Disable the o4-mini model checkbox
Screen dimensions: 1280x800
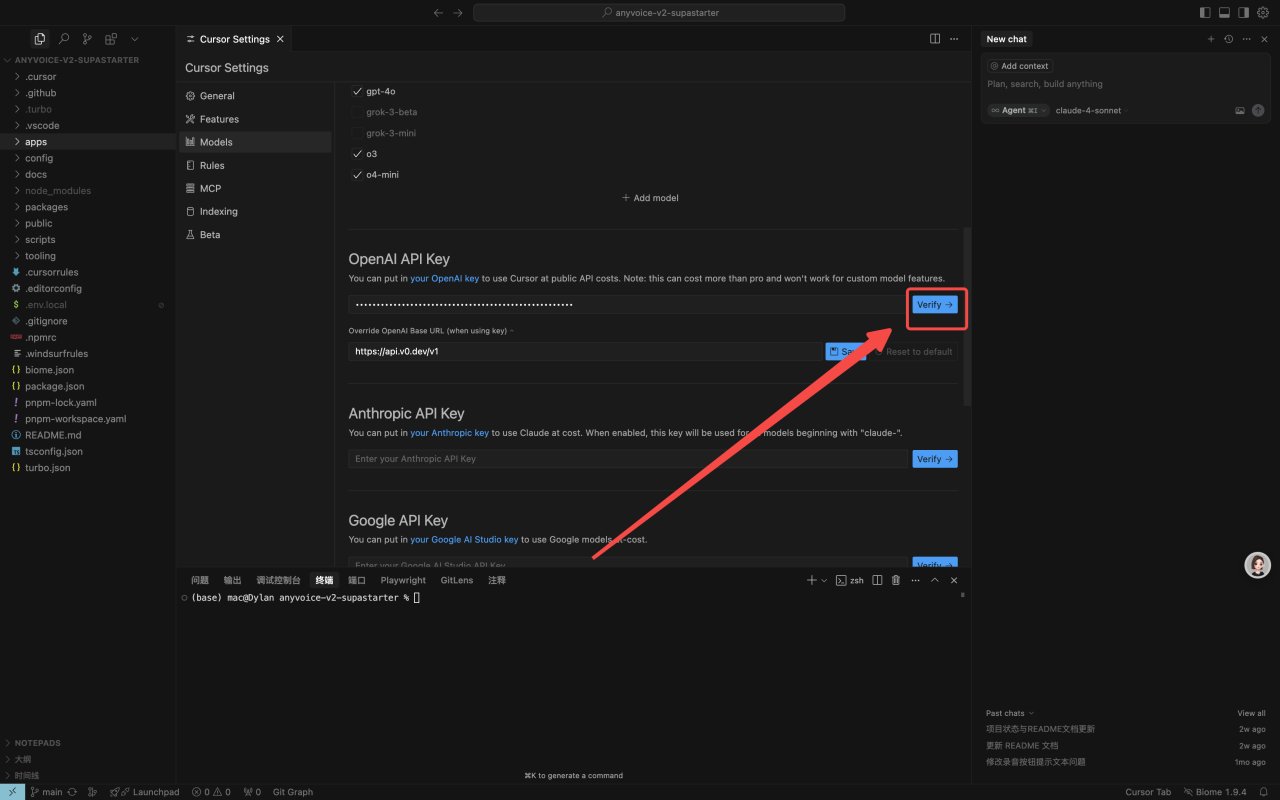coord(357,175)
